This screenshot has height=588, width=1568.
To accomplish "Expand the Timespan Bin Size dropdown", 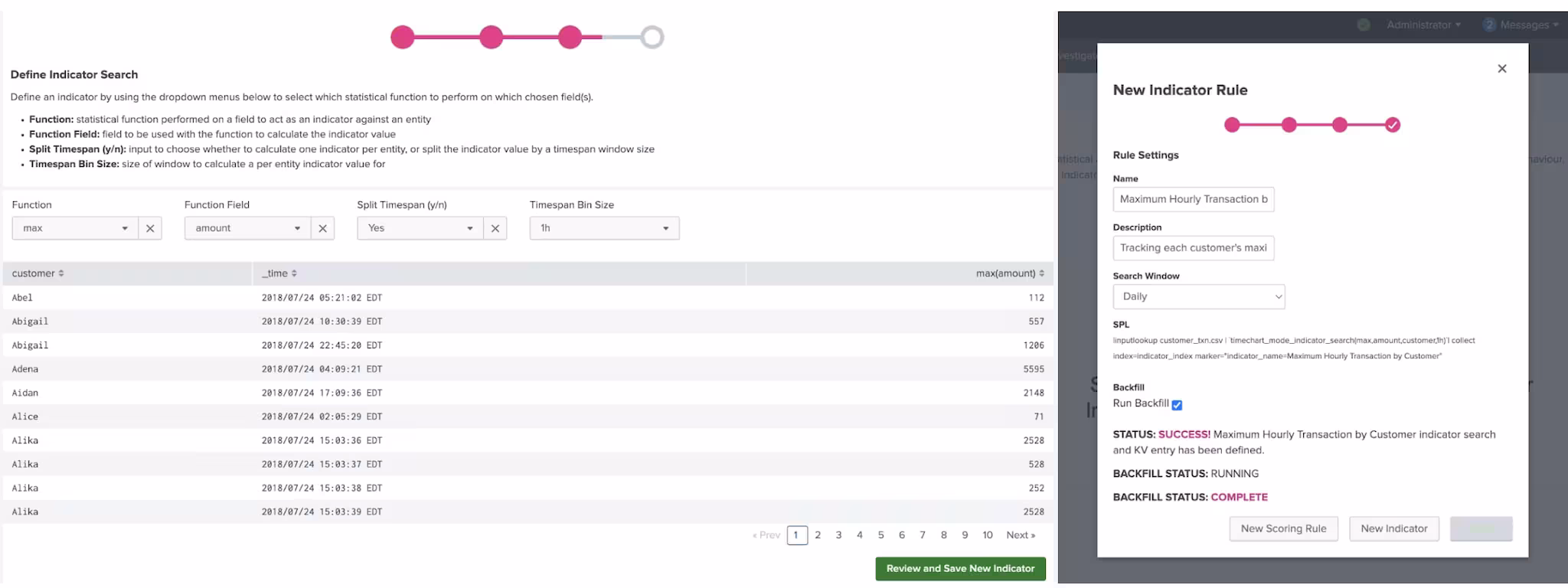I will point(604,228).
